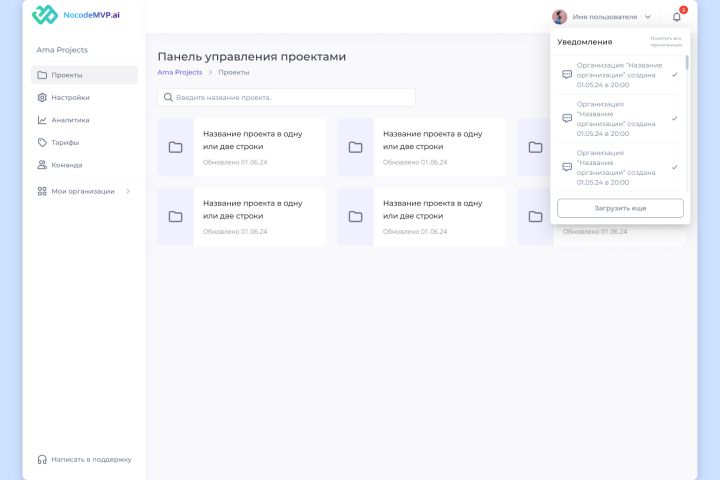Image resolution: width=720 pixels, height=480 pixels.
Task: Open the Имя пользователя dropdown arrow
Action: click(648, 17)
